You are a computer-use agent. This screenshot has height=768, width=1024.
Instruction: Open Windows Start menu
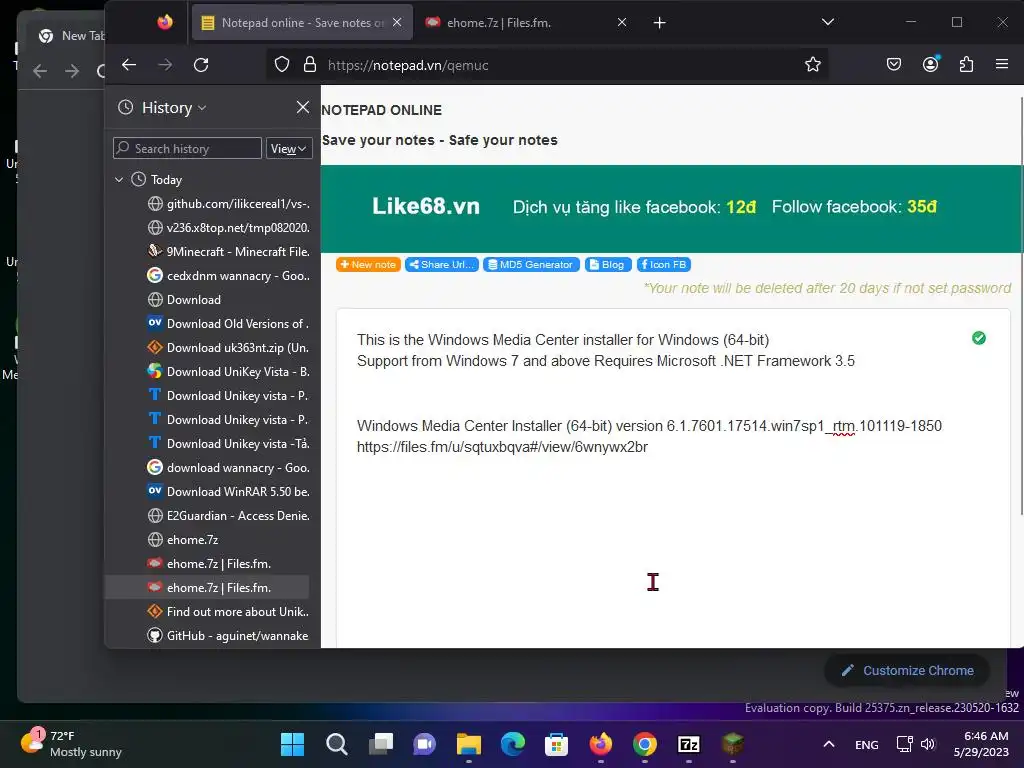[292, 744]
